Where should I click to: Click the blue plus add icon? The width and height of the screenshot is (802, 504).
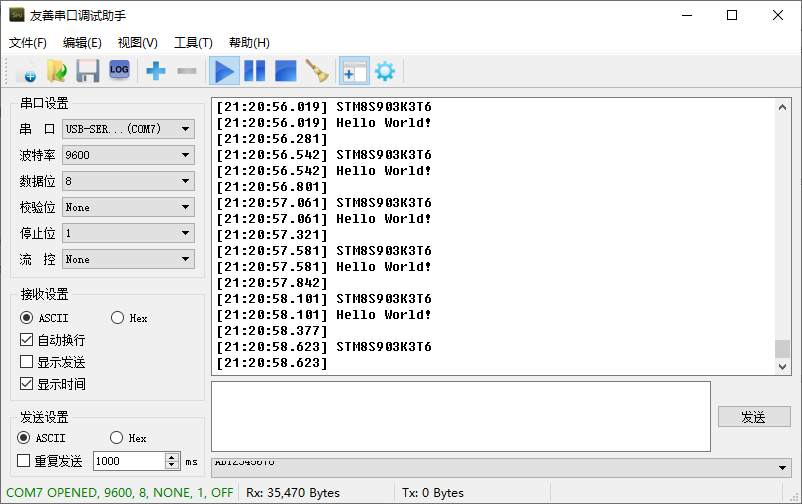point(155,71)
